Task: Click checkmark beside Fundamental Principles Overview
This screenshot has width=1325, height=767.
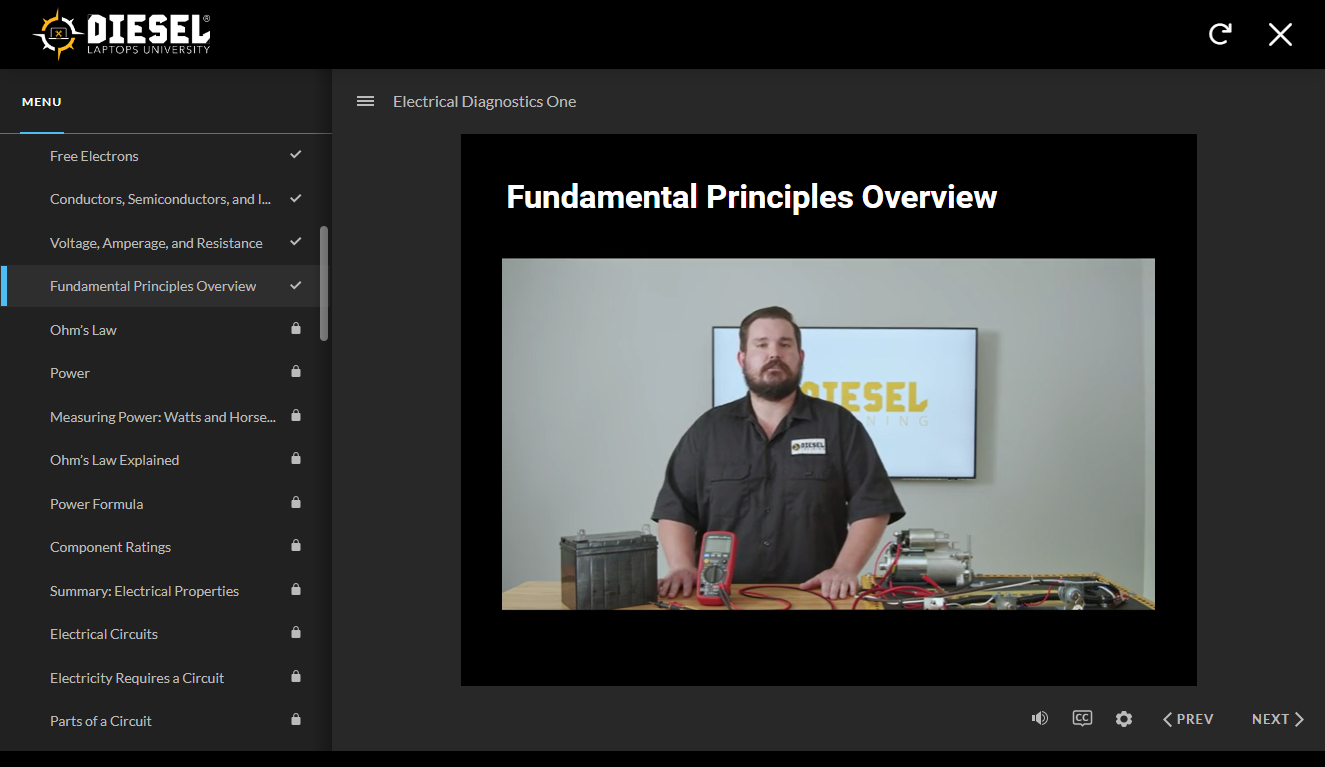Action: click(x=296, y=285)
